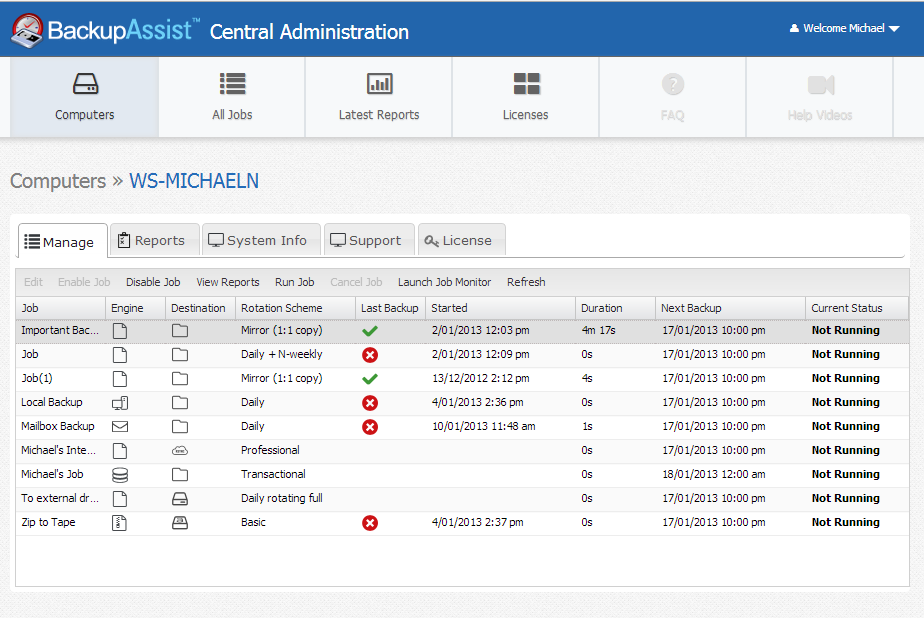Switch to the Manage tab
Viewport: 924px width, 618px height.
63,242
